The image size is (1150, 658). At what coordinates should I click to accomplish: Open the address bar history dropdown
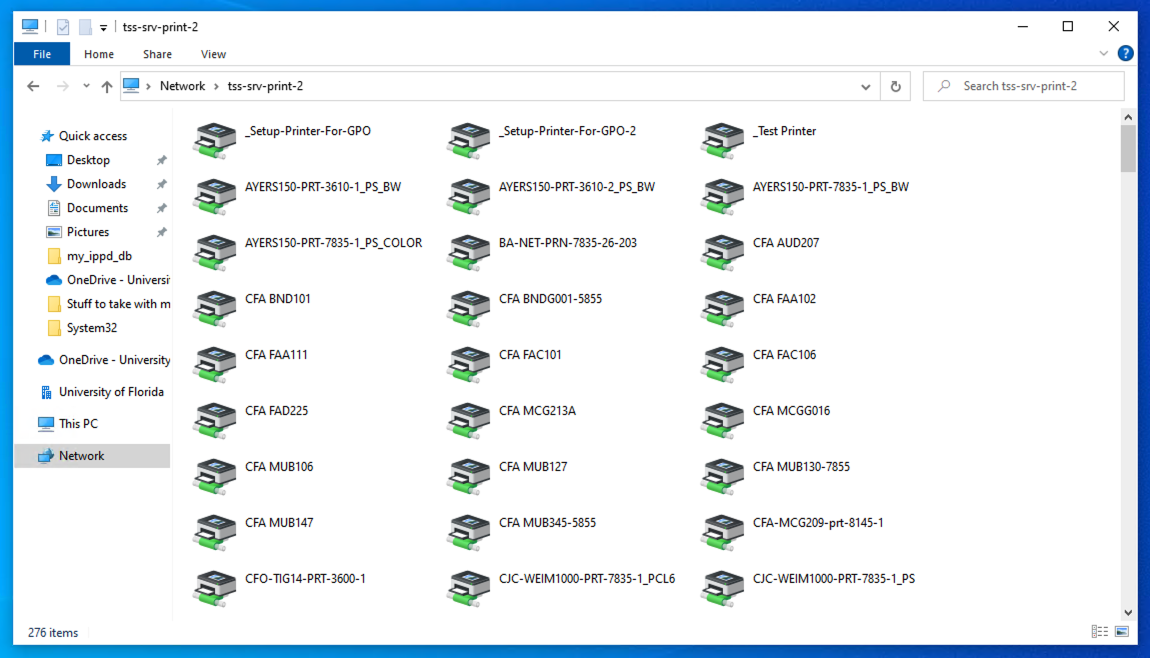865,87
